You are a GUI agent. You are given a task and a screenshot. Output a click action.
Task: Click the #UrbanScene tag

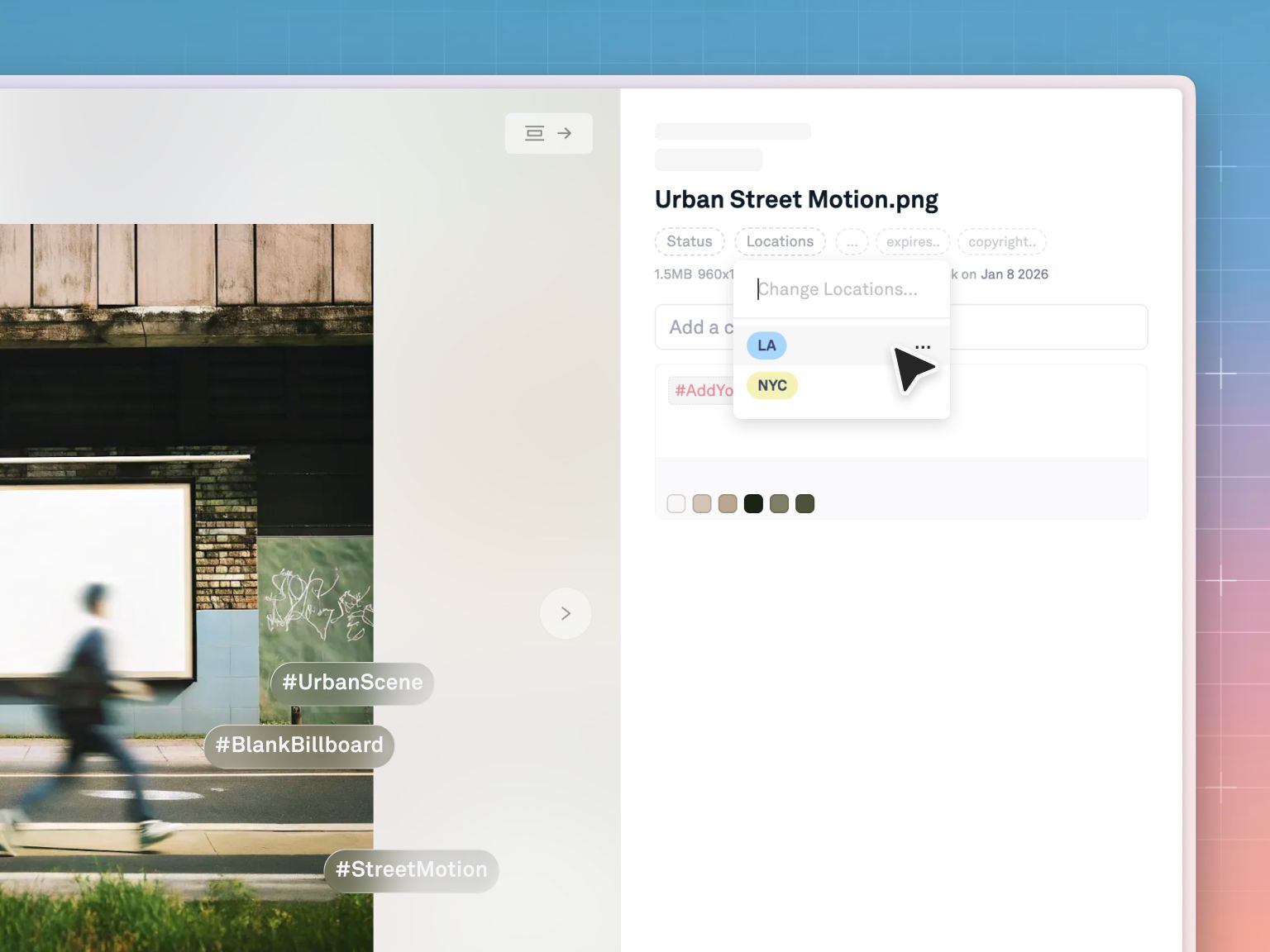pyautogui.click(x=352, y=683)
